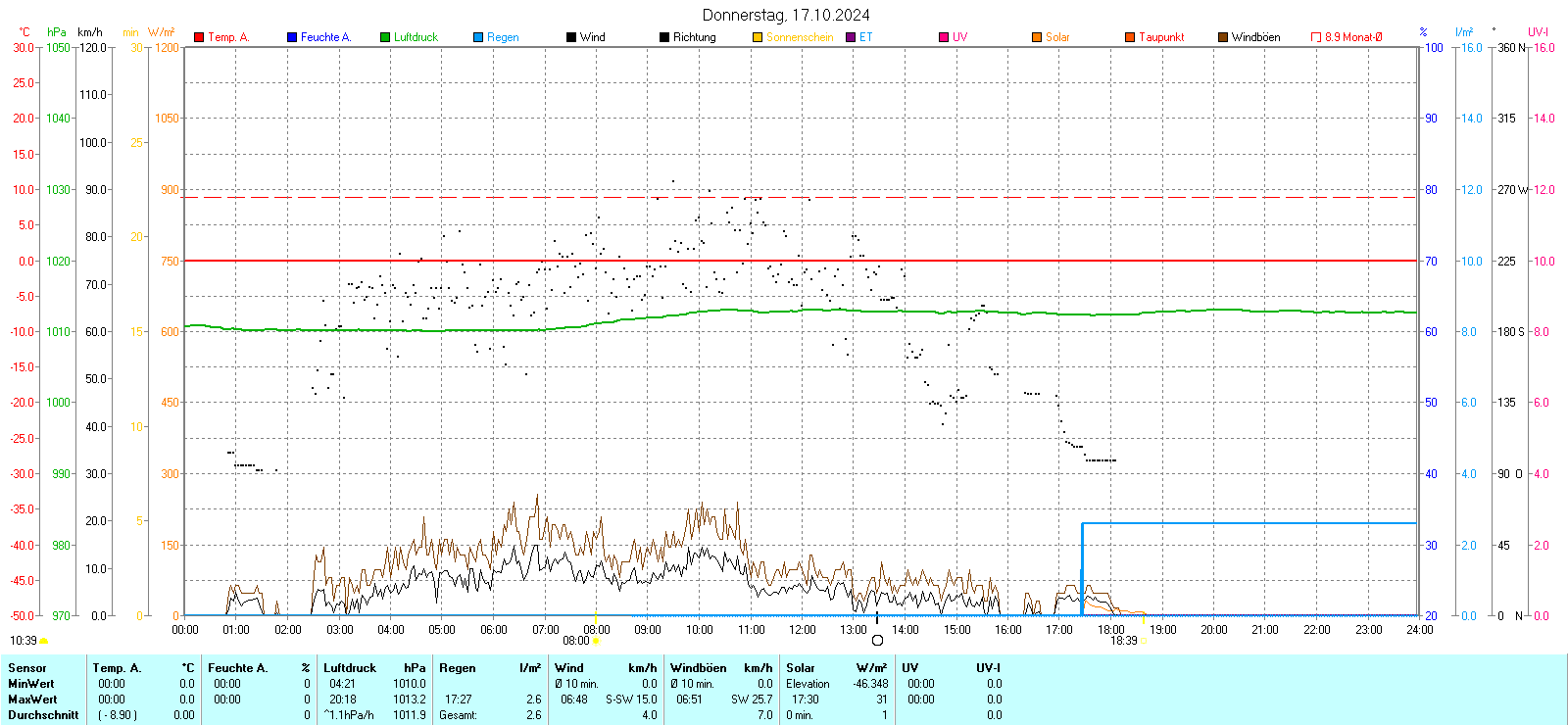Click the Windböen legend label
This screenshot has height=725, width=1568.
tap(1255, 37)
